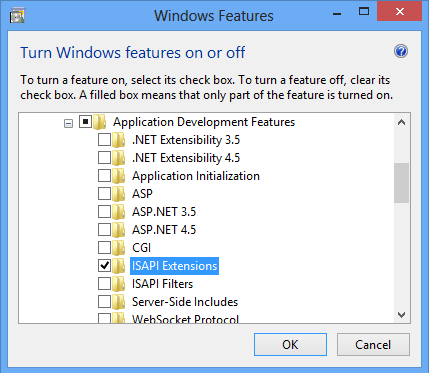This screenshot has width=429, height=373.
Task: Click the Application Initialization folder icon
Action: [x=118, y=176]
